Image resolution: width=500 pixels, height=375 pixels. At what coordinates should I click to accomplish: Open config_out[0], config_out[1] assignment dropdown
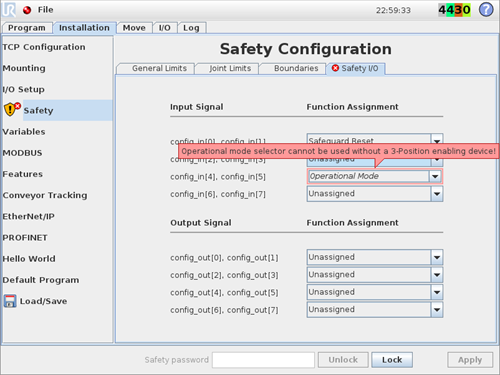437,257
